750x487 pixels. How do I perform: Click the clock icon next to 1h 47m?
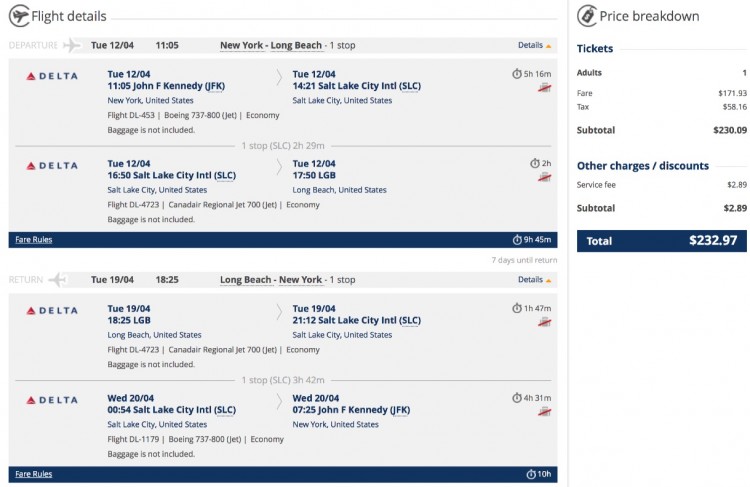(x=516, y=308)
